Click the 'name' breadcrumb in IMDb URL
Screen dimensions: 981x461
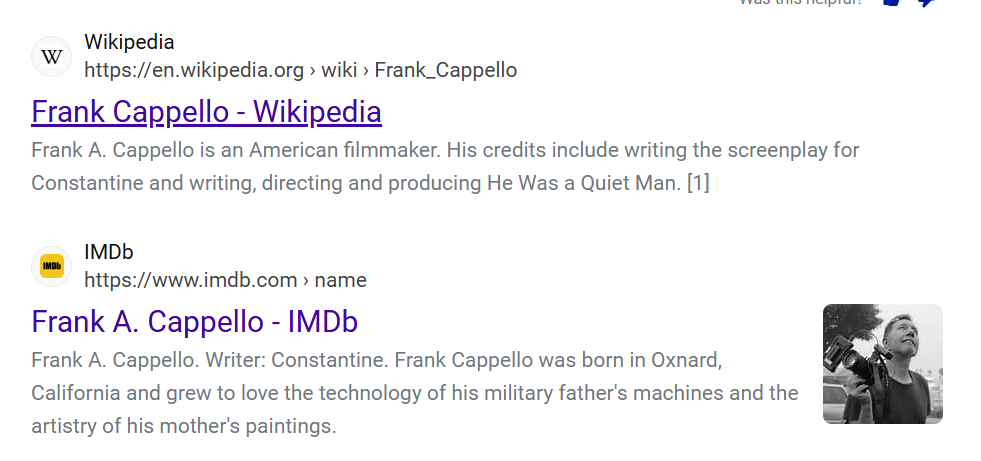pos(340,280)
